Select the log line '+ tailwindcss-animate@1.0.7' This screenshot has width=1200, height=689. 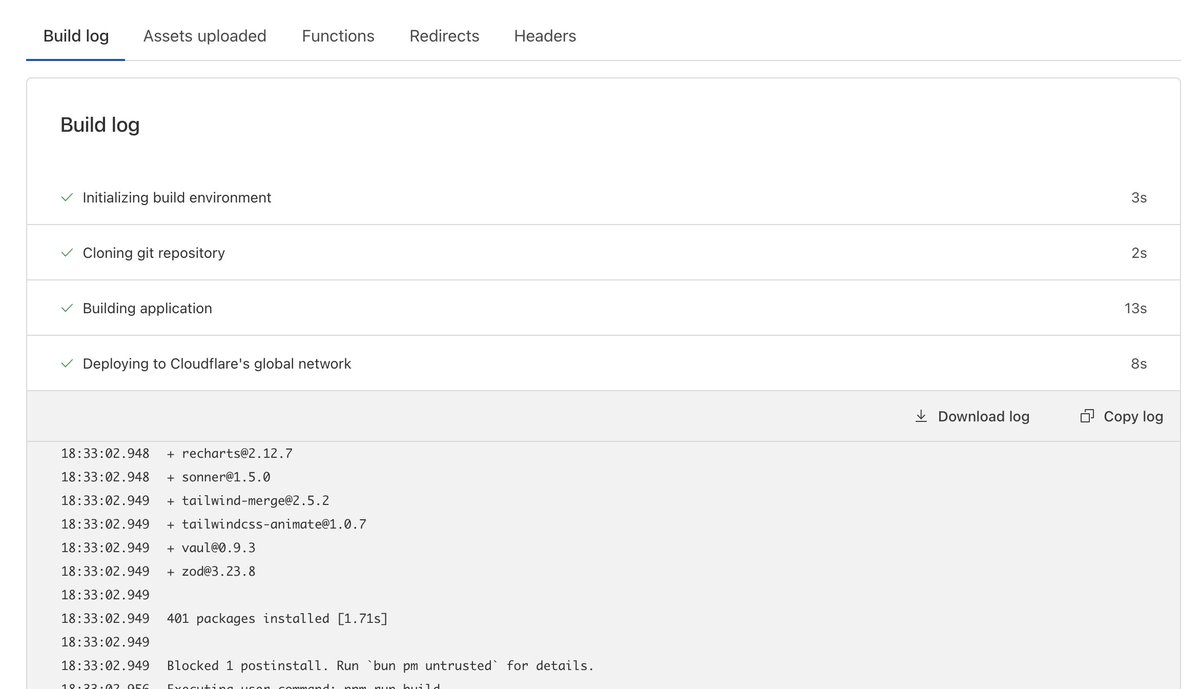[267, 524]
